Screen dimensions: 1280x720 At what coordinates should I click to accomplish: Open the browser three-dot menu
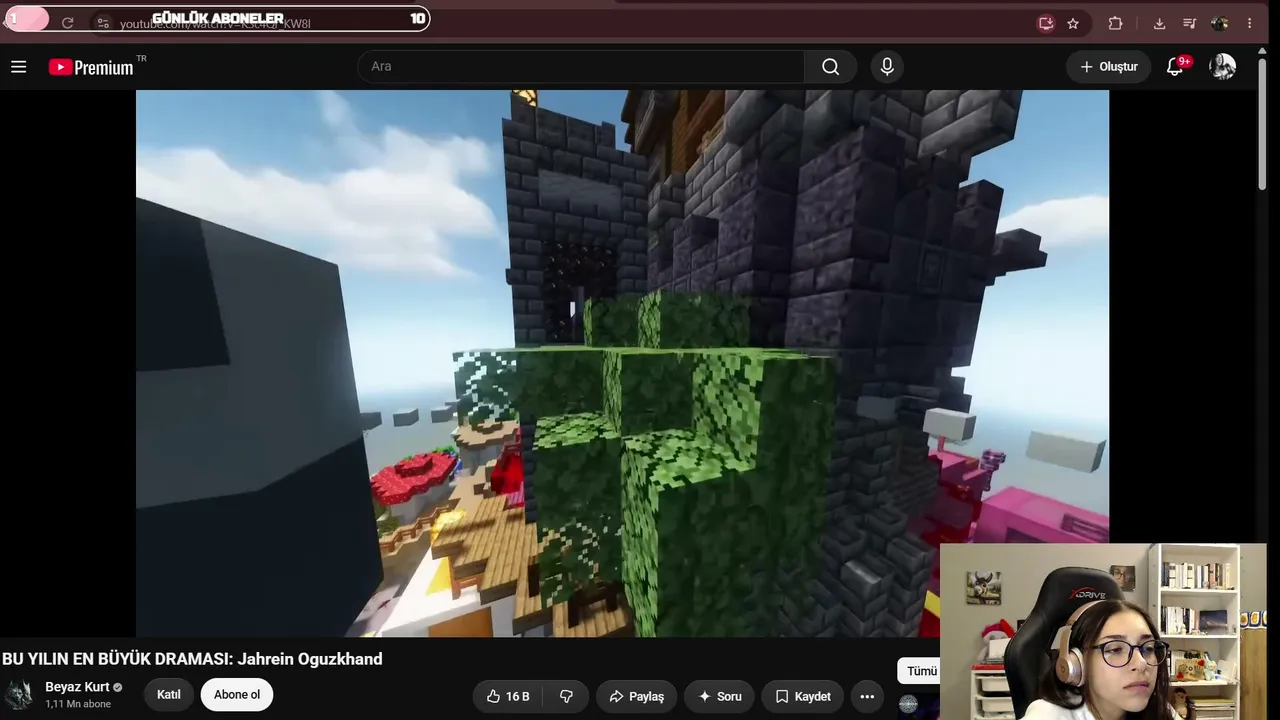tap(1249, 23)
